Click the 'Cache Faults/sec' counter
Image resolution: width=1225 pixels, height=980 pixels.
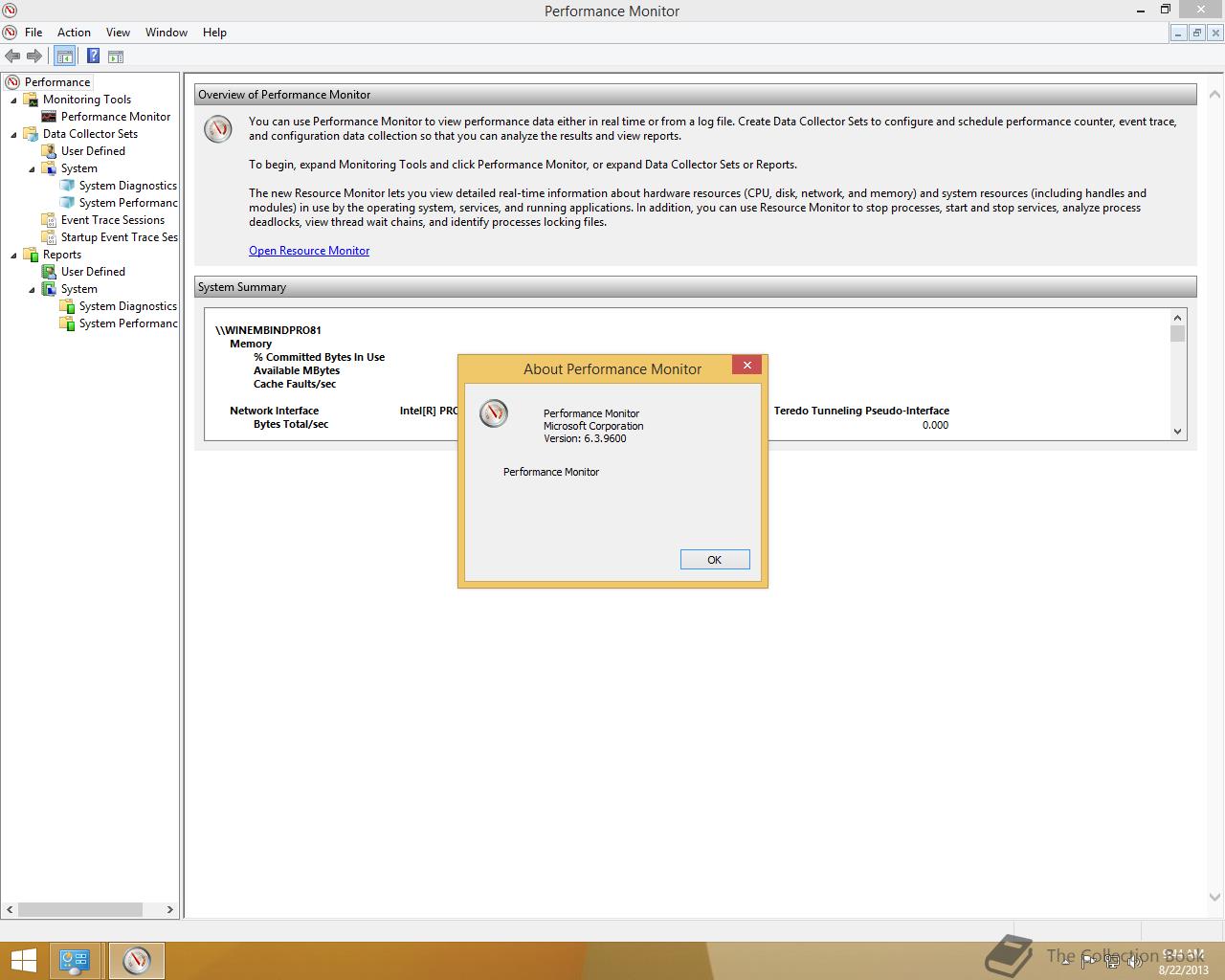click(295, 384)
